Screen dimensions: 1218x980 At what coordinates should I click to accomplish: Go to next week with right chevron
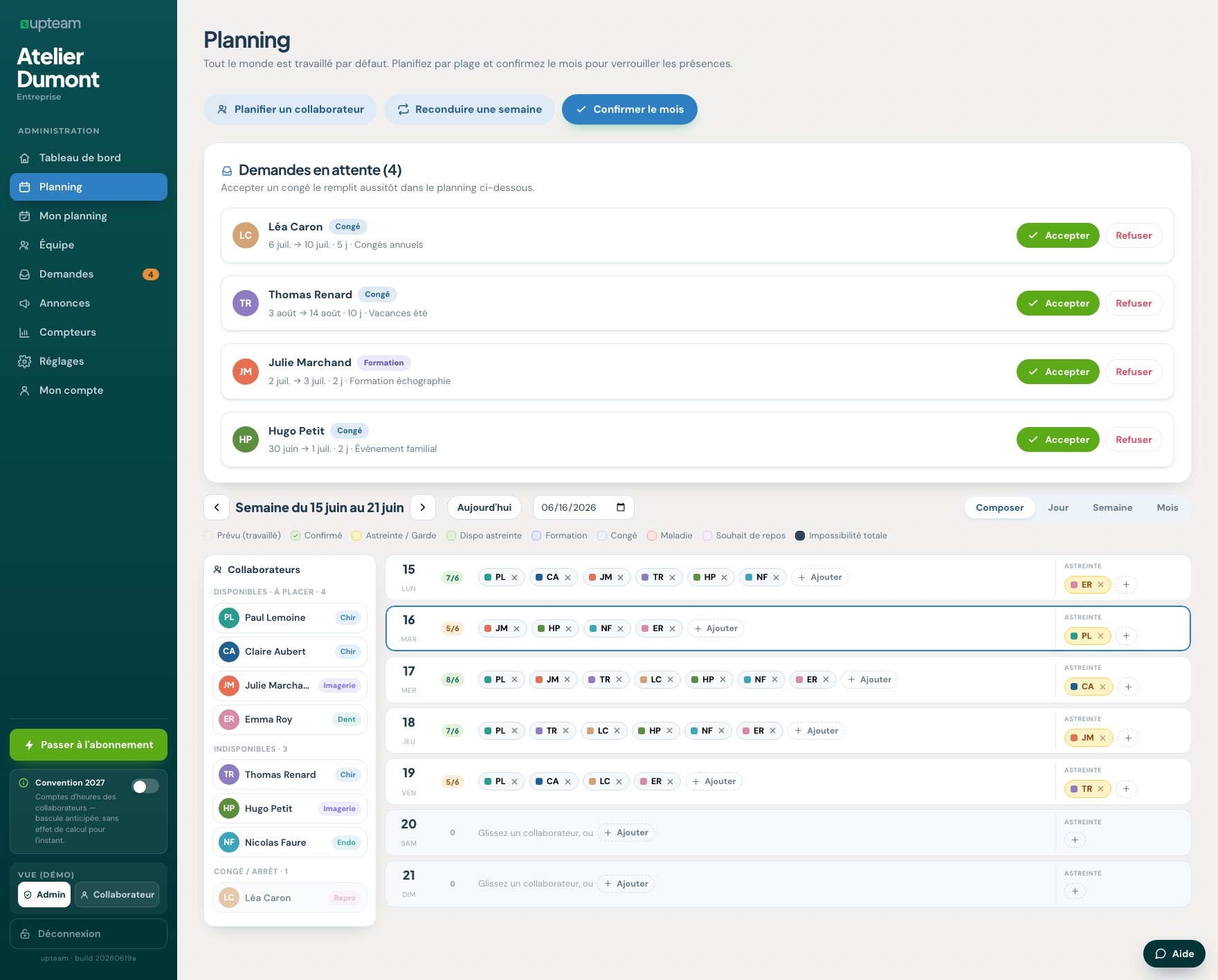pos(423,507)
